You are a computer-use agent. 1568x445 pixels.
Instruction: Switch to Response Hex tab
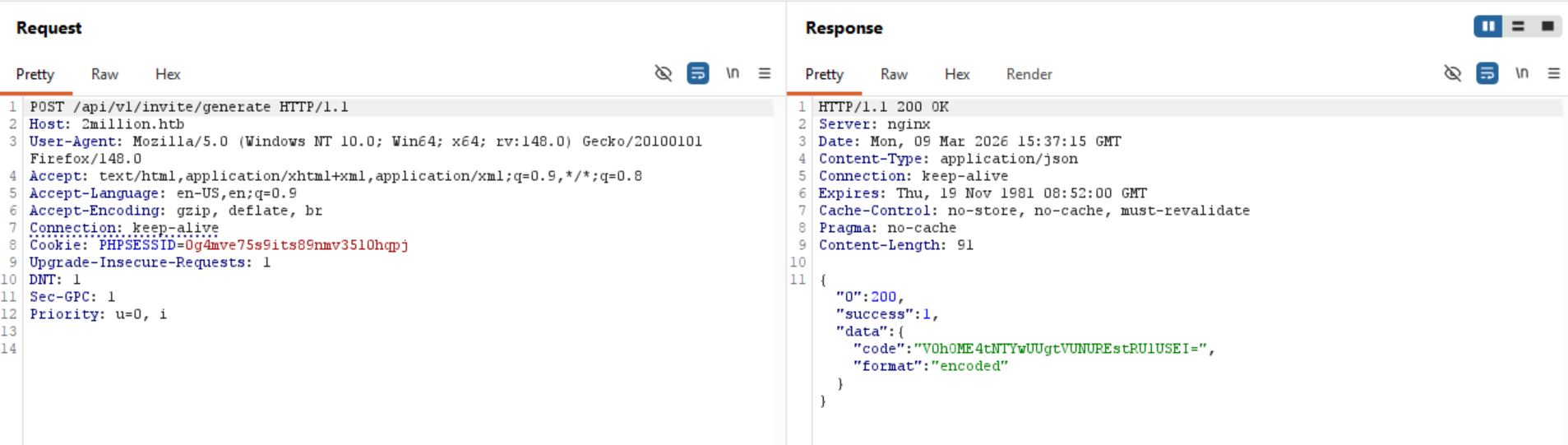coord(957,74)
